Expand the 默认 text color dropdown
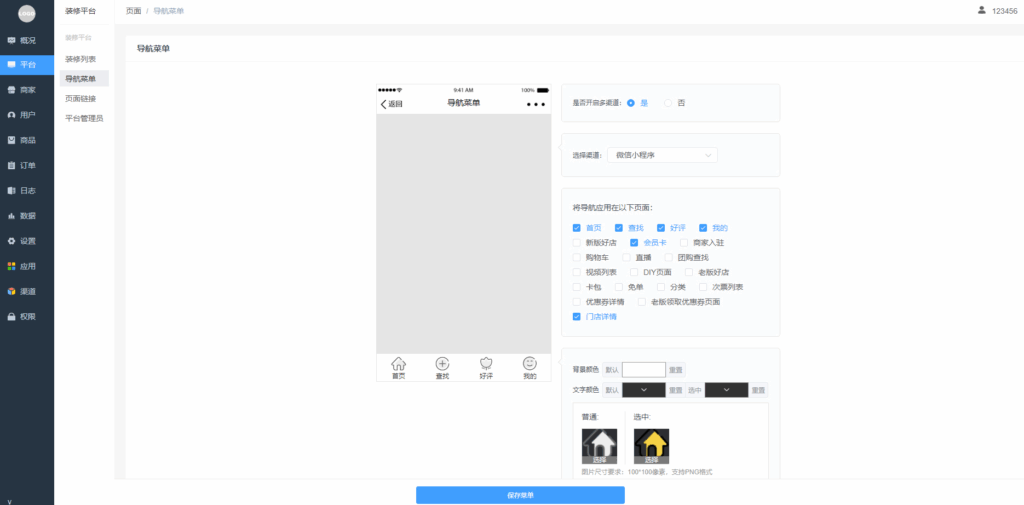Screen dimensions: 1024x505 click(x=644, y=390)
